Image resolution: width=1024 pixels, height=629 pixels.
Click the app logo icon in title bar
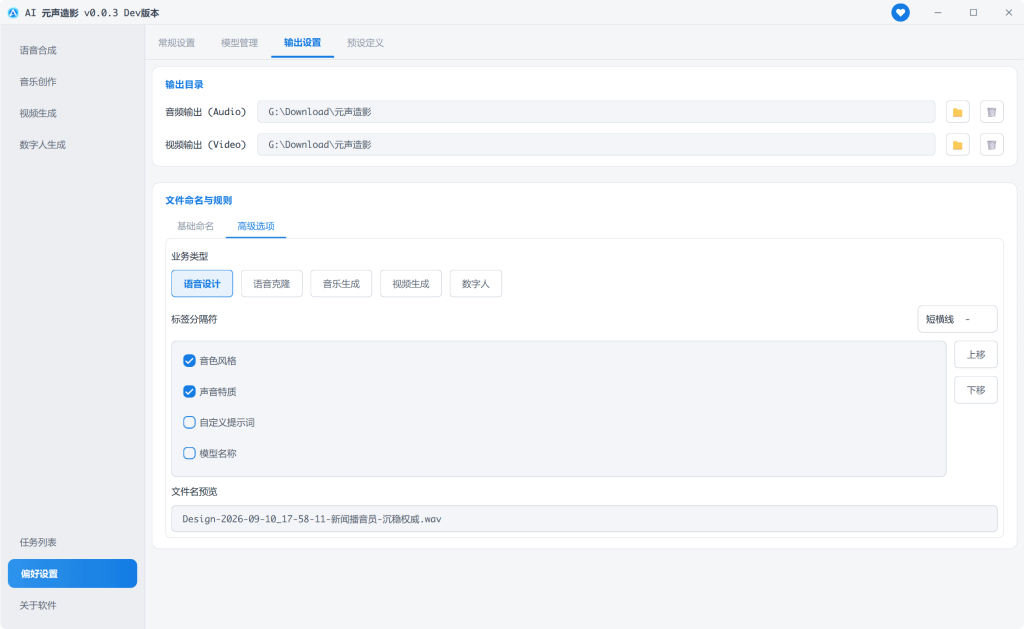(x=13, y=12)
